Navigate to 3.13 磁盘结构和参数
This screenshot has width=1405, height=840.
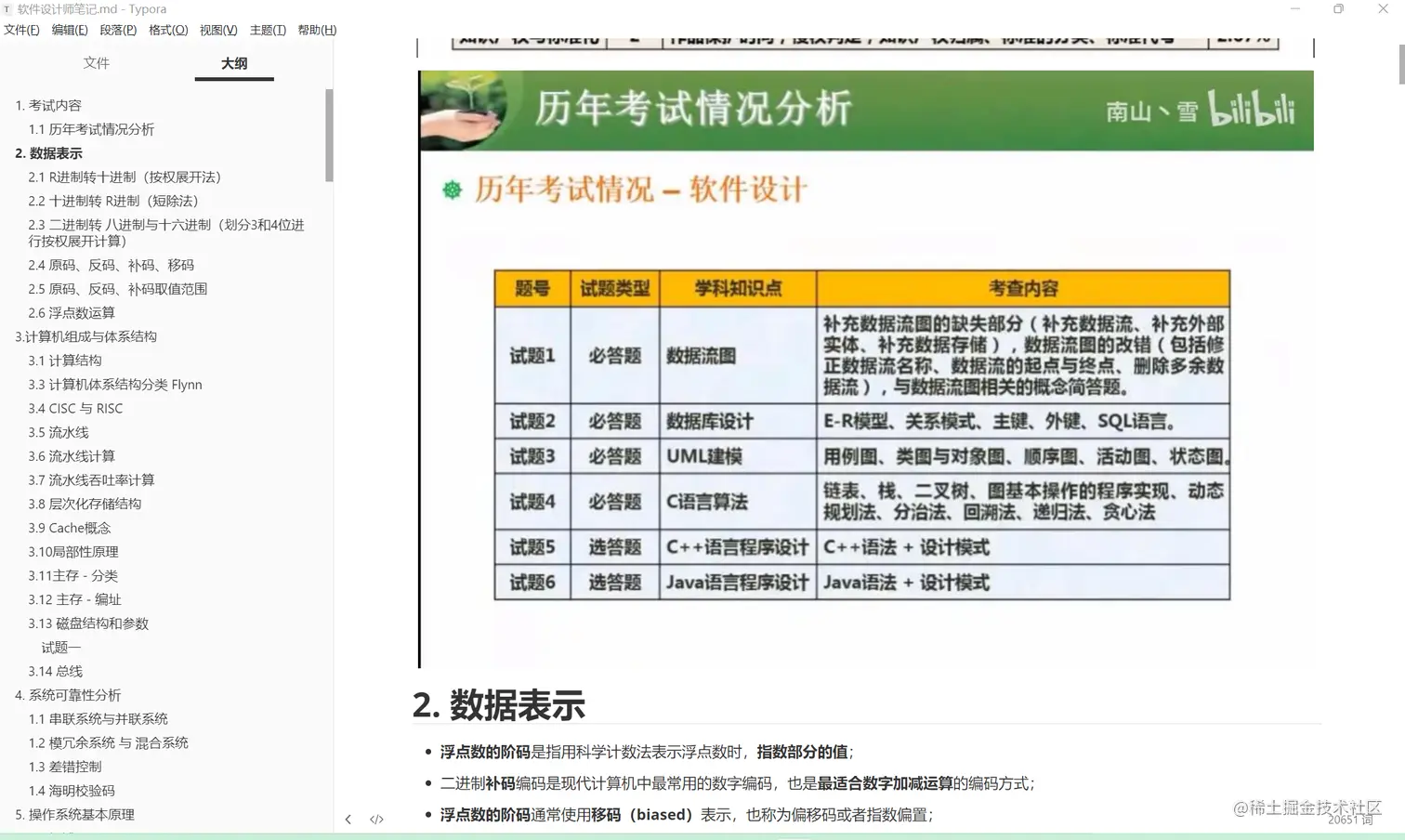(x=88, y=623)
